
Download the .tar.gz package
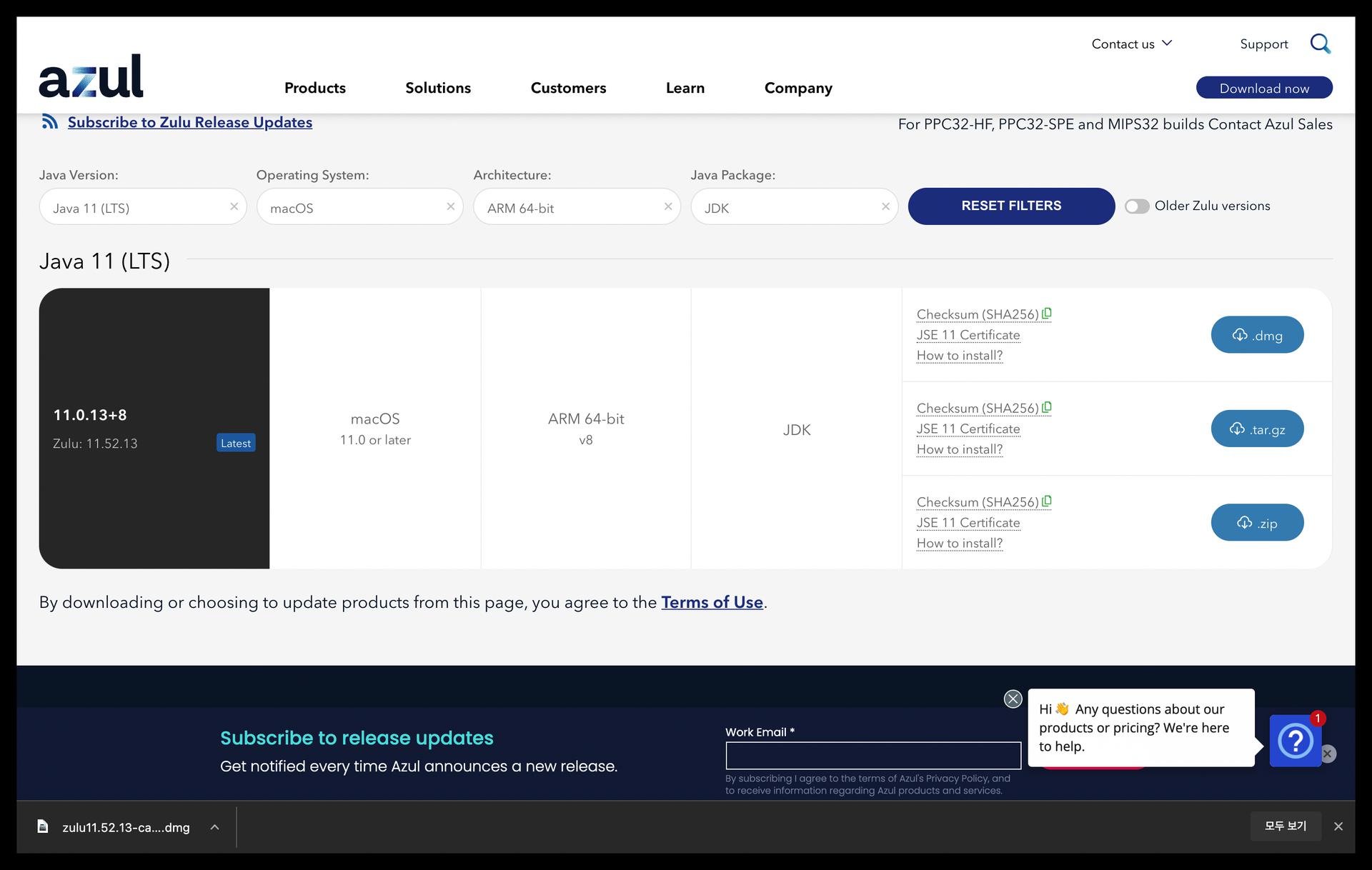pyautogui.click(x=1256, y=429)
